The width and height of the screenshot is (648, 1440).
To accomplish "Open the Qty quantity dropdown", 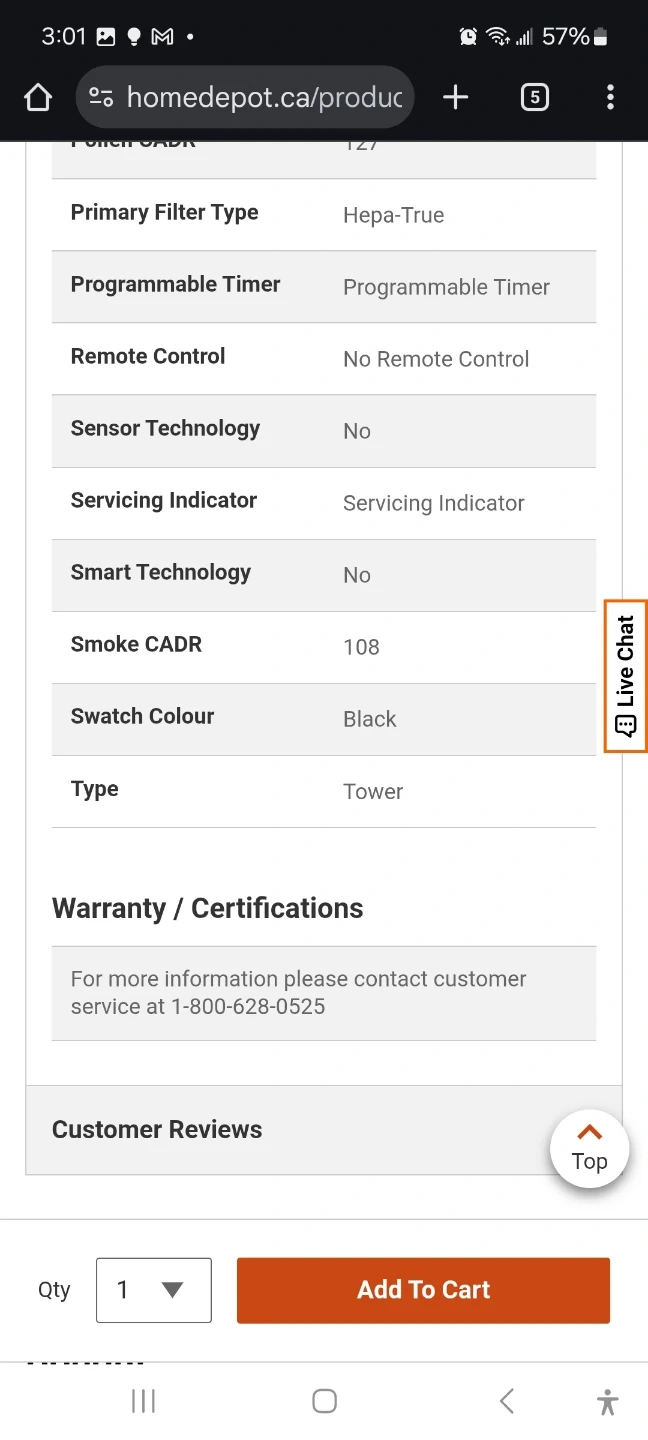I will pyautogui.click(x=154, y=1290).
